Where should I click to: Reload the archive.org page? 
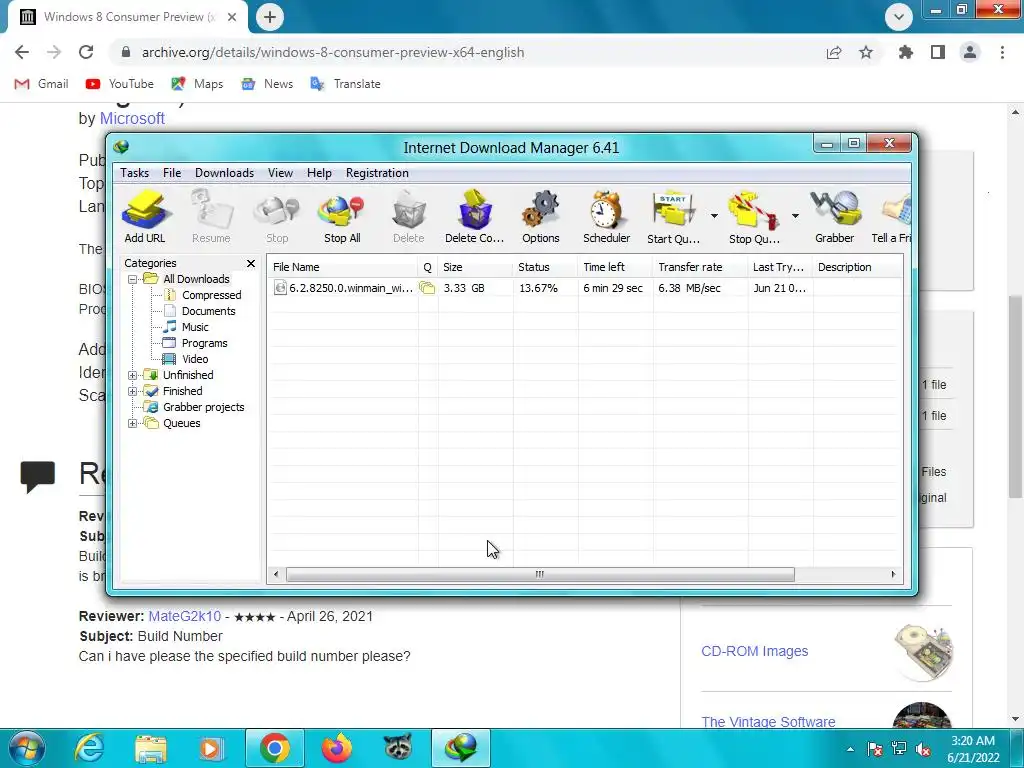click(86, 52)
